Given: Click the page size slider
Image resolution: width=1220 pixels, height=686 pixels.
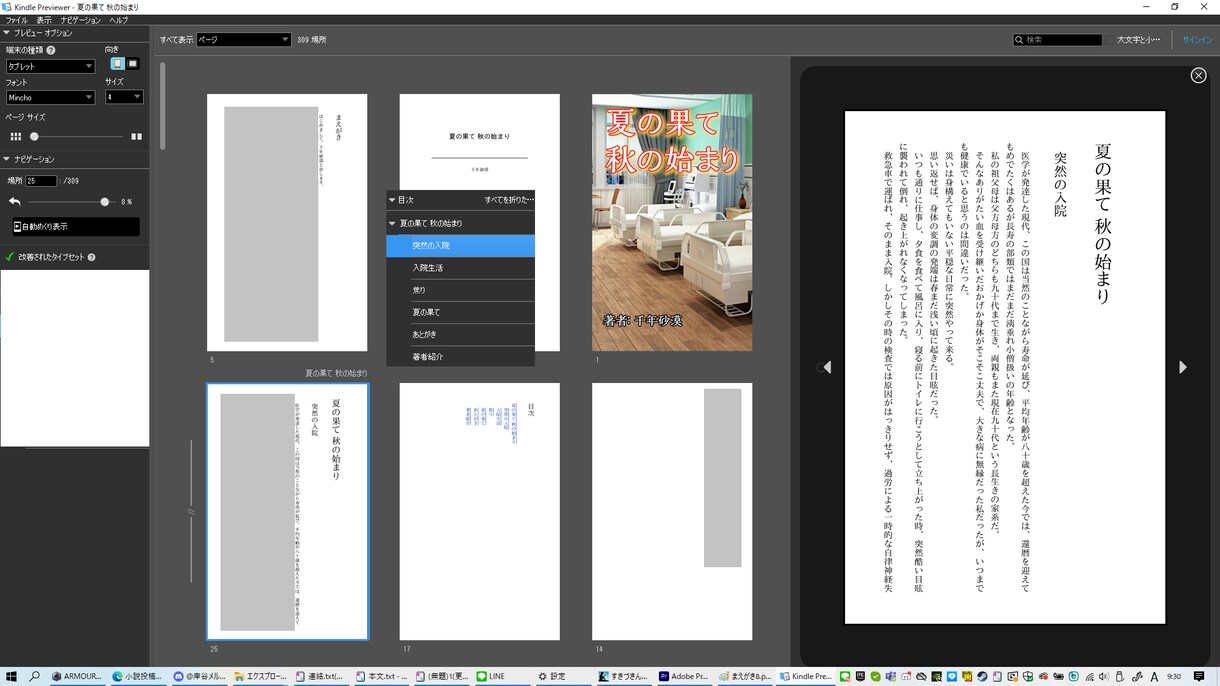Looking at the screenshot, I should (79, 136).
